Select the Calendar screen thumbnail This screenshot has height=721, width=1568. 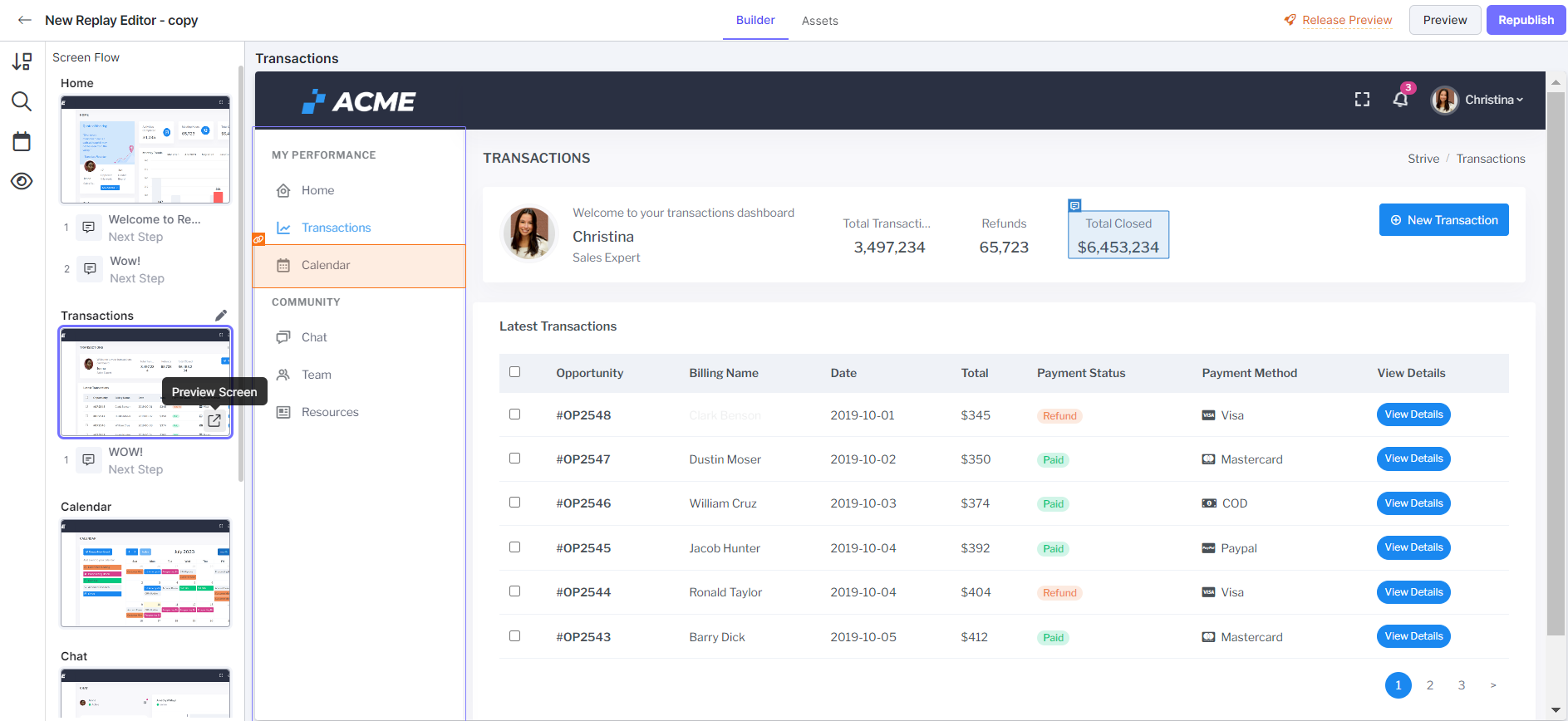point(145,573)
